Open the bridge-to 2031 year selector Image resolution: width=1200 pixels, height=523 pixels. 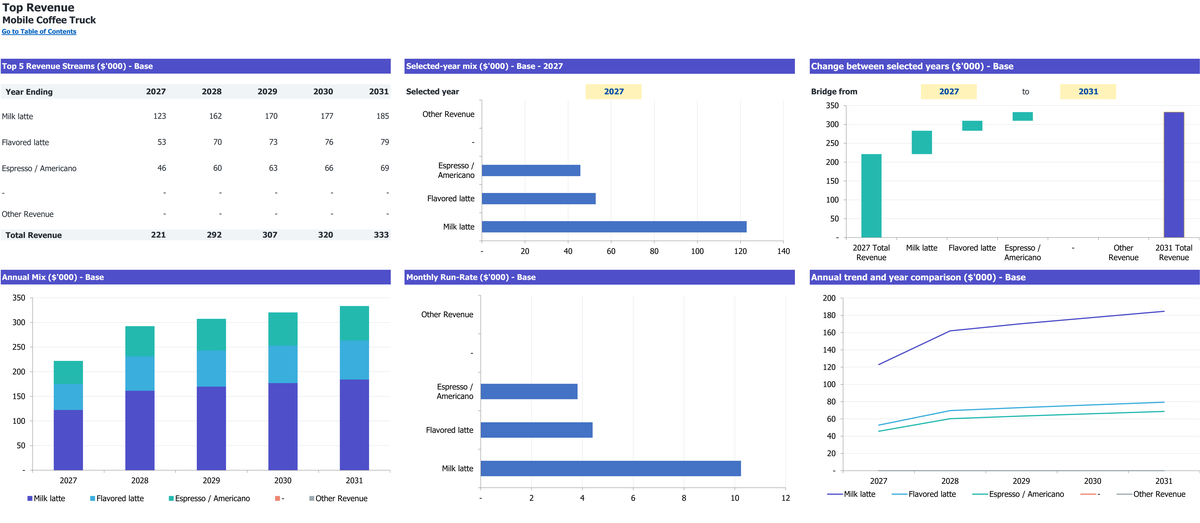(1088, 91)
